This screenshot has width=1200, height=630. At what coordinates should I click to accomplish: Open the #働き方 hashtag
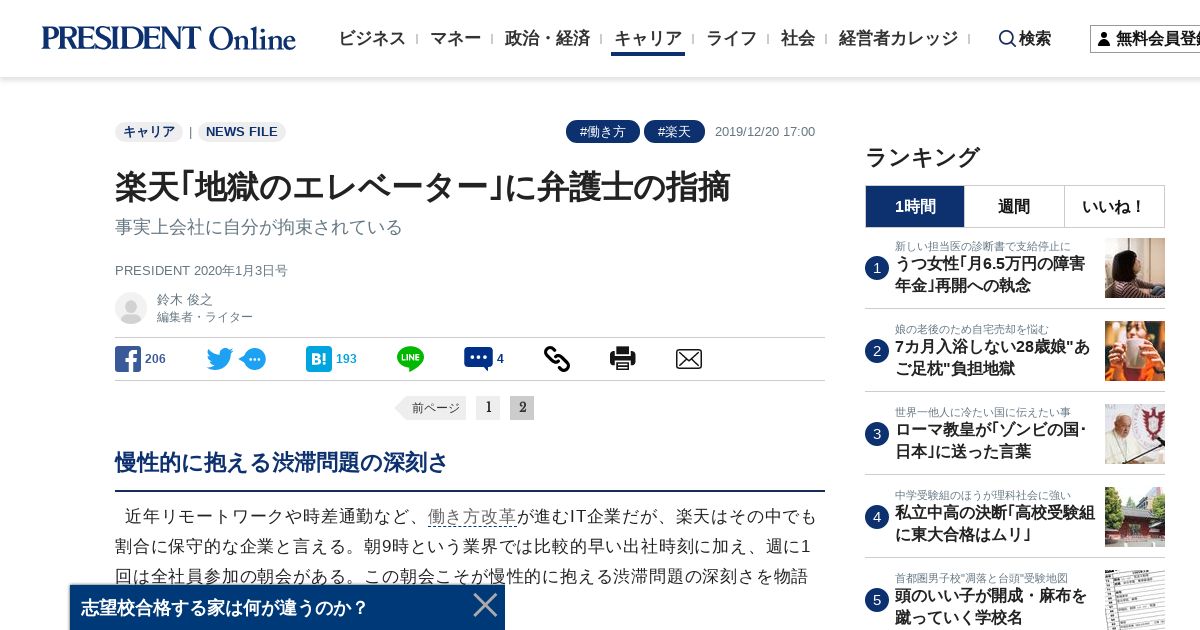coord(603,132)
